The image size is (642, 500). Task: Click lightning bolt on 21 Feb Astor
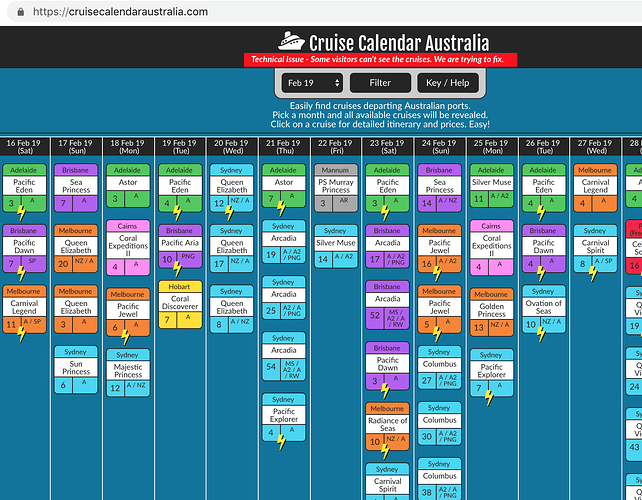(281, 208)
